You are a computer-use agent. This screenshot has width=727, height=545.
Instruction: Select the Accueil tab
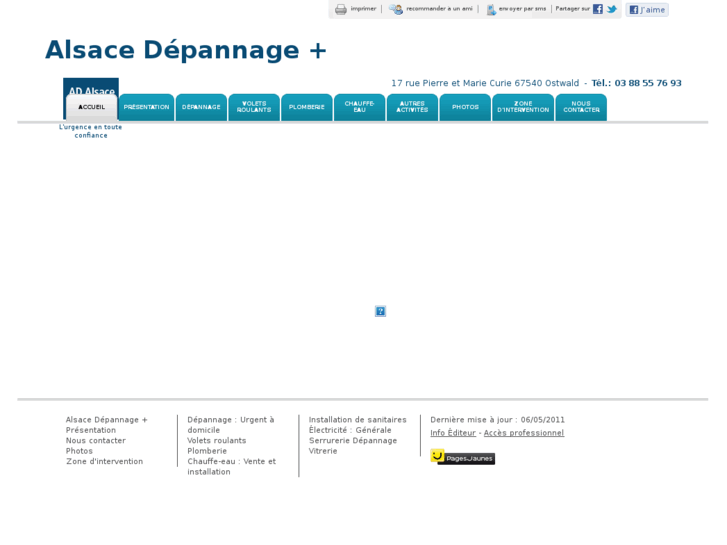tap(91, 107)
